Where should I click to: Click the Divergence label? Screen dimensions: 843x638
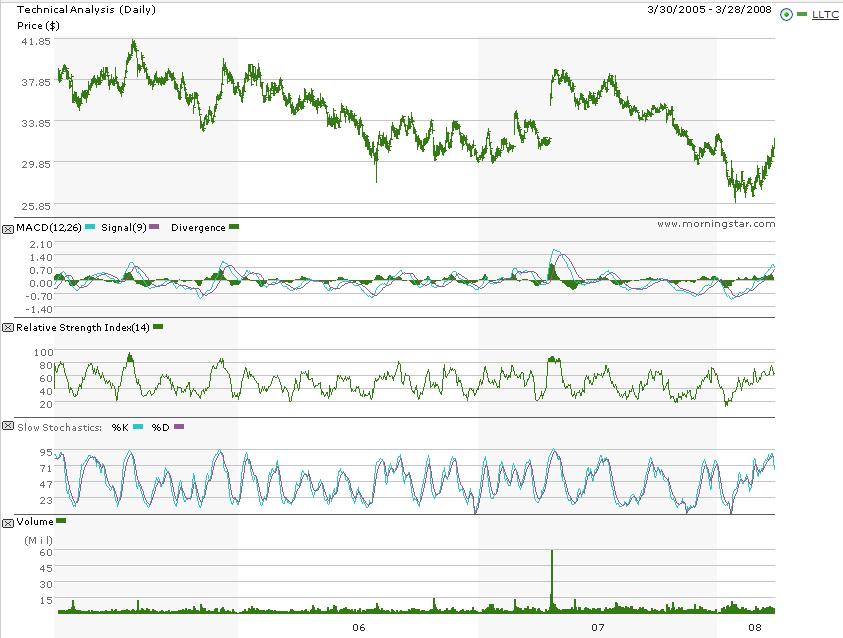[198, 228]
